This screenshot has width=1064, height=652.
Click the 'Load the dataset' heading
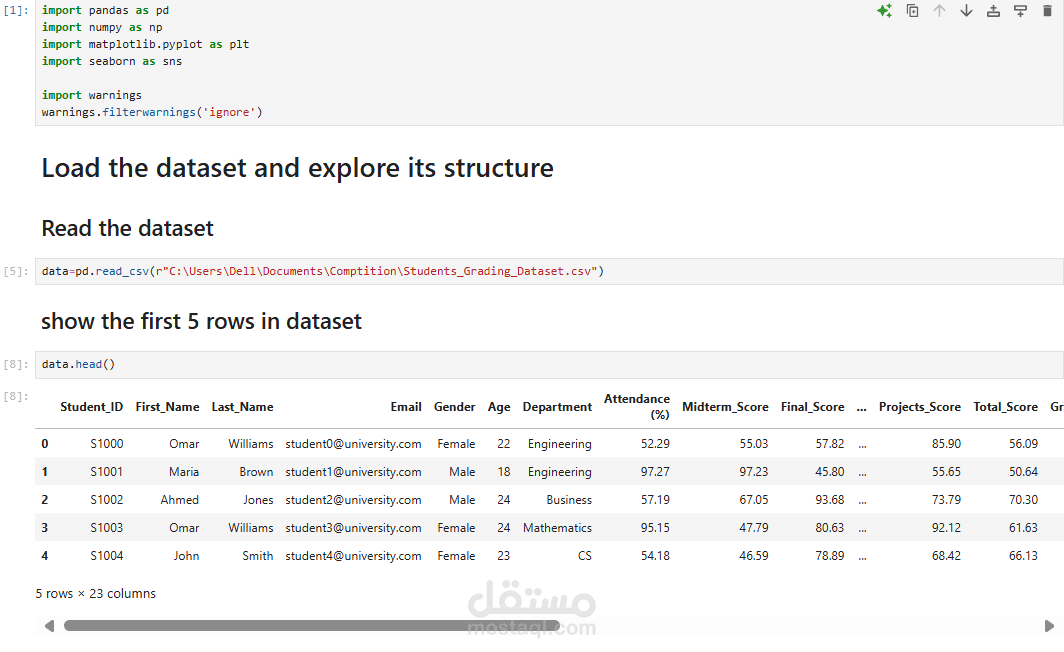tap(297, 168)
